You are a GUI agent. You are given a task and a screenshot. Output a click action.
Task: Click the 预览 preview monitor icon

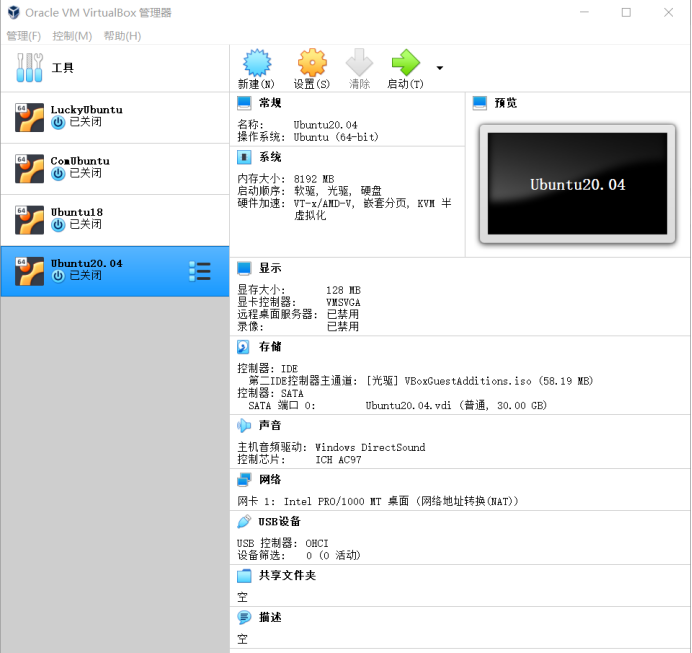[x=480, y=103]
